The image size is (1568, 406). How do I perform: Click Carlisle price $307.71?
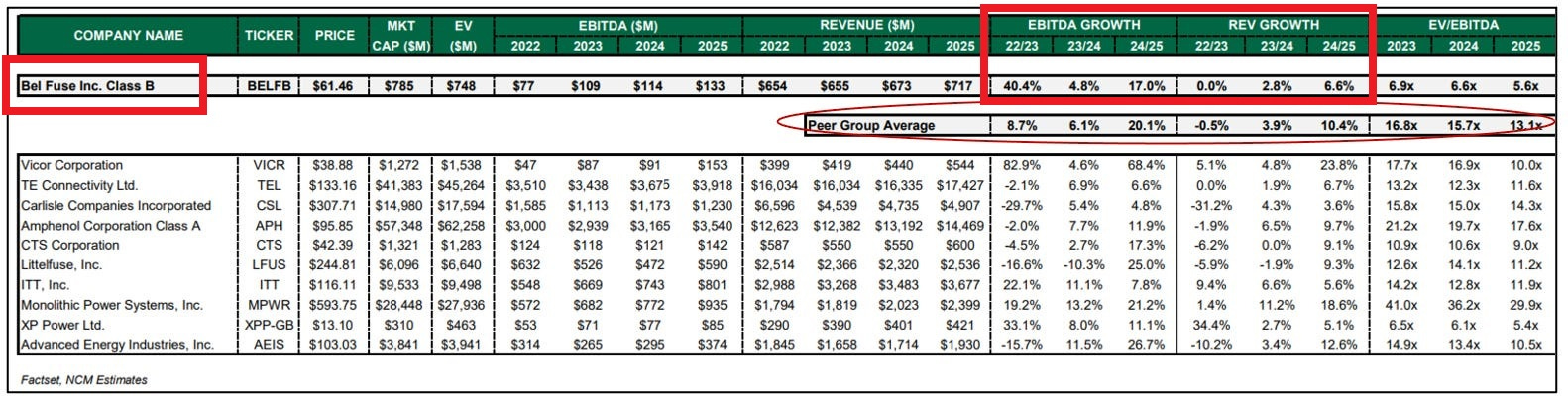[x=333, y=205]
